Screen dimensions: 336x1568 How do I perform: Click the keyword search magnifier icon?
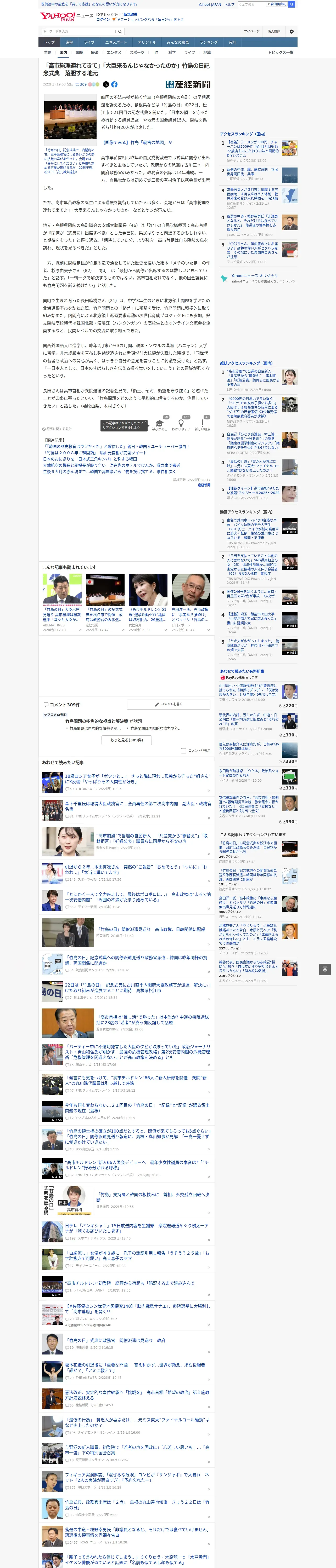120,31
